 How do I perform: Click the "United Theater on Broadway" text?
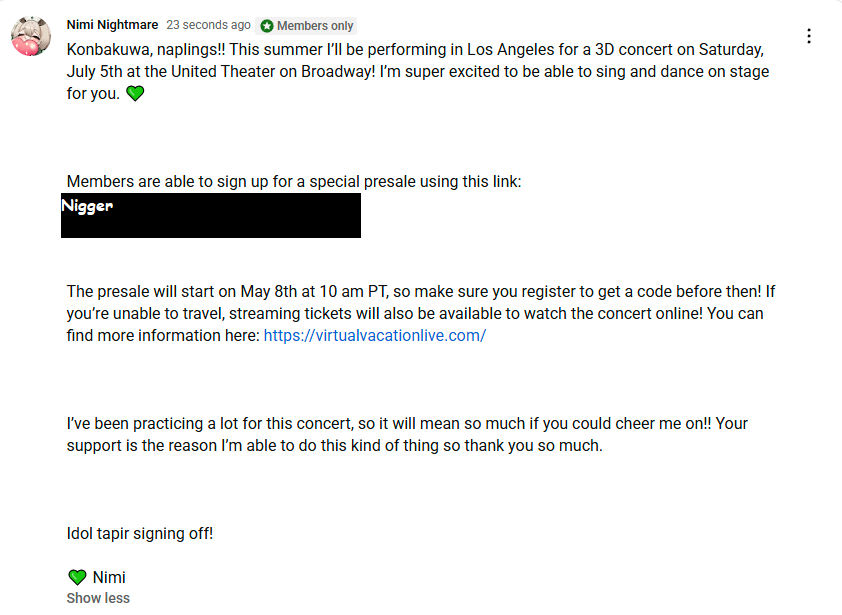click(273, 72)
